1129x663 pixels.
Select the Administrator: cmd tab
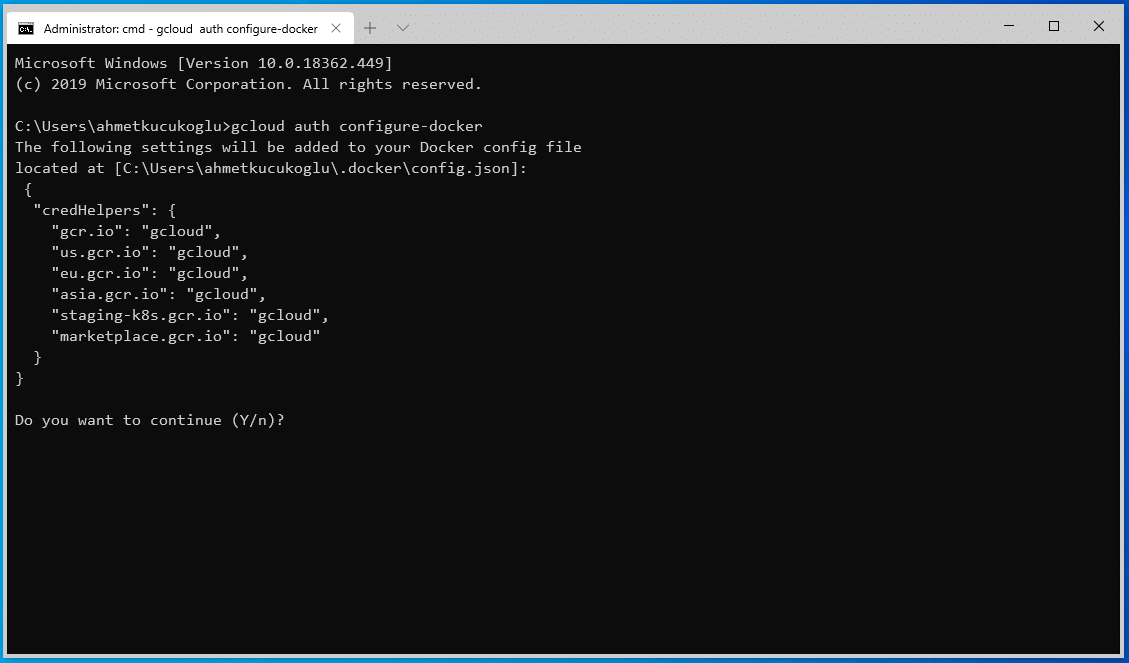(x=180, y=28)
